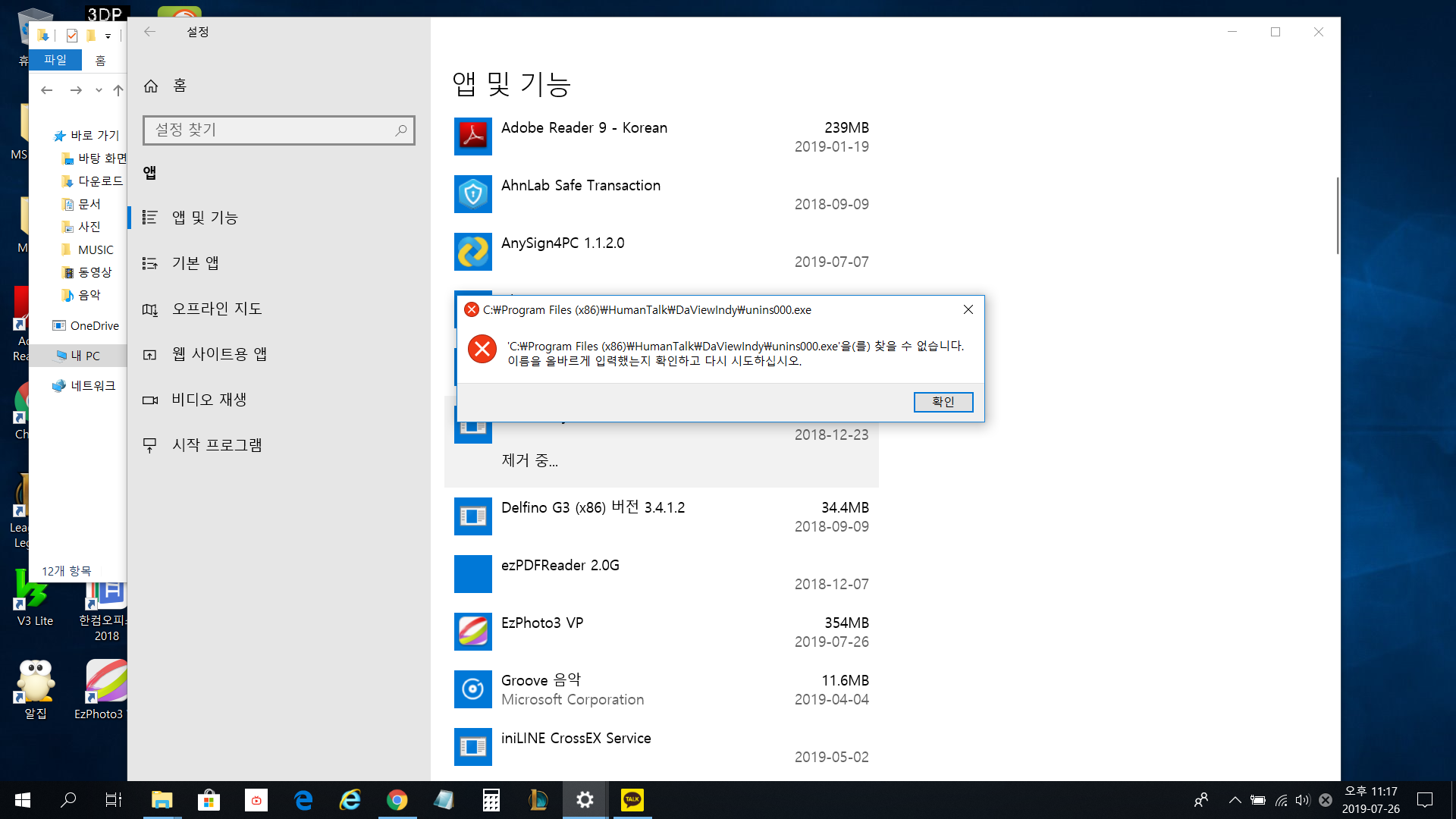Image resolution: width=1456 pixels, height=819 pixels.
Task: Select 바로 가기 in Explorer tree
Action: click(x=86, y=136)
